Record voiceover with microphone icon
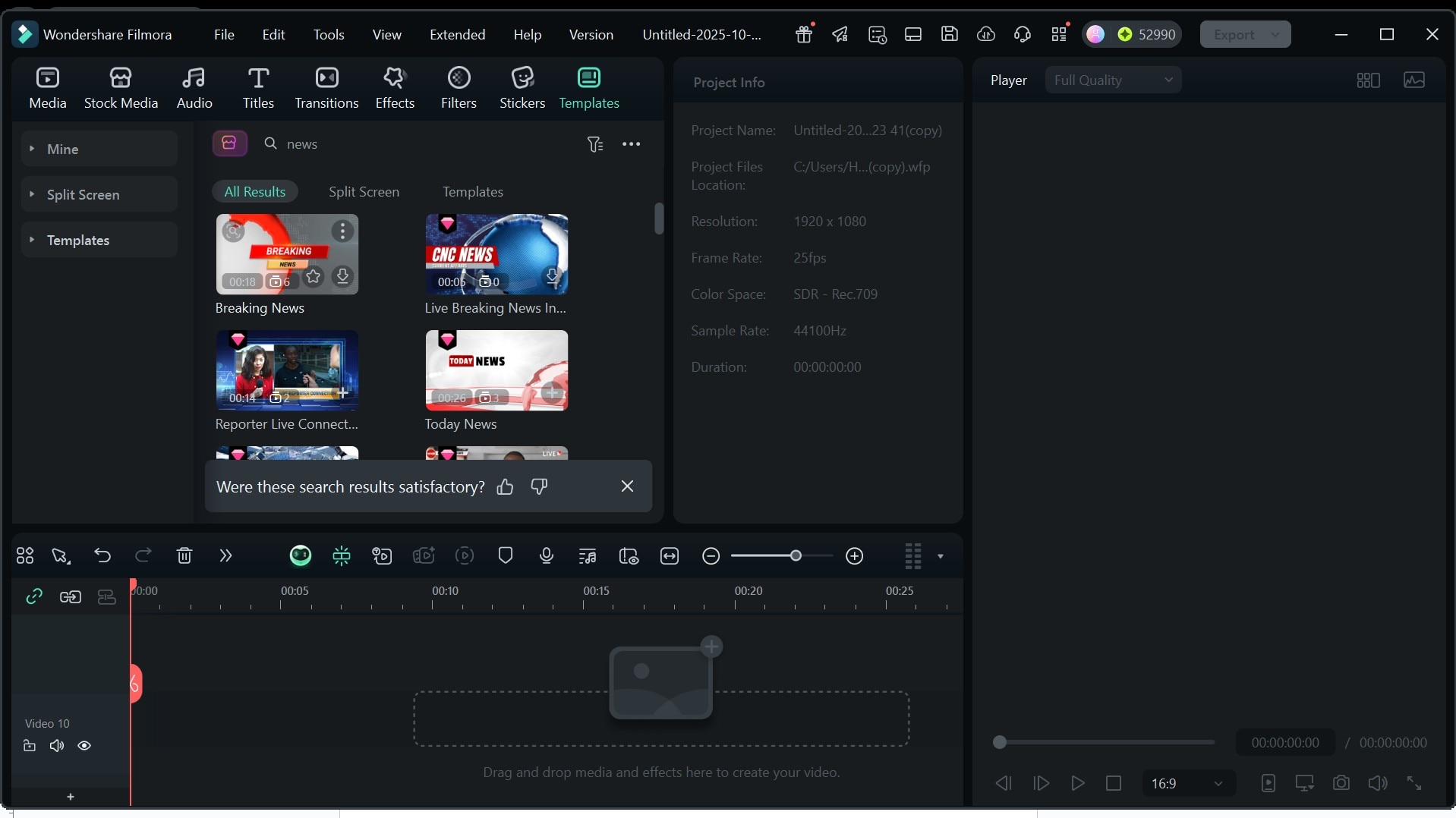Viewport: 1456px width, 818px height. [x=547, y=556]
